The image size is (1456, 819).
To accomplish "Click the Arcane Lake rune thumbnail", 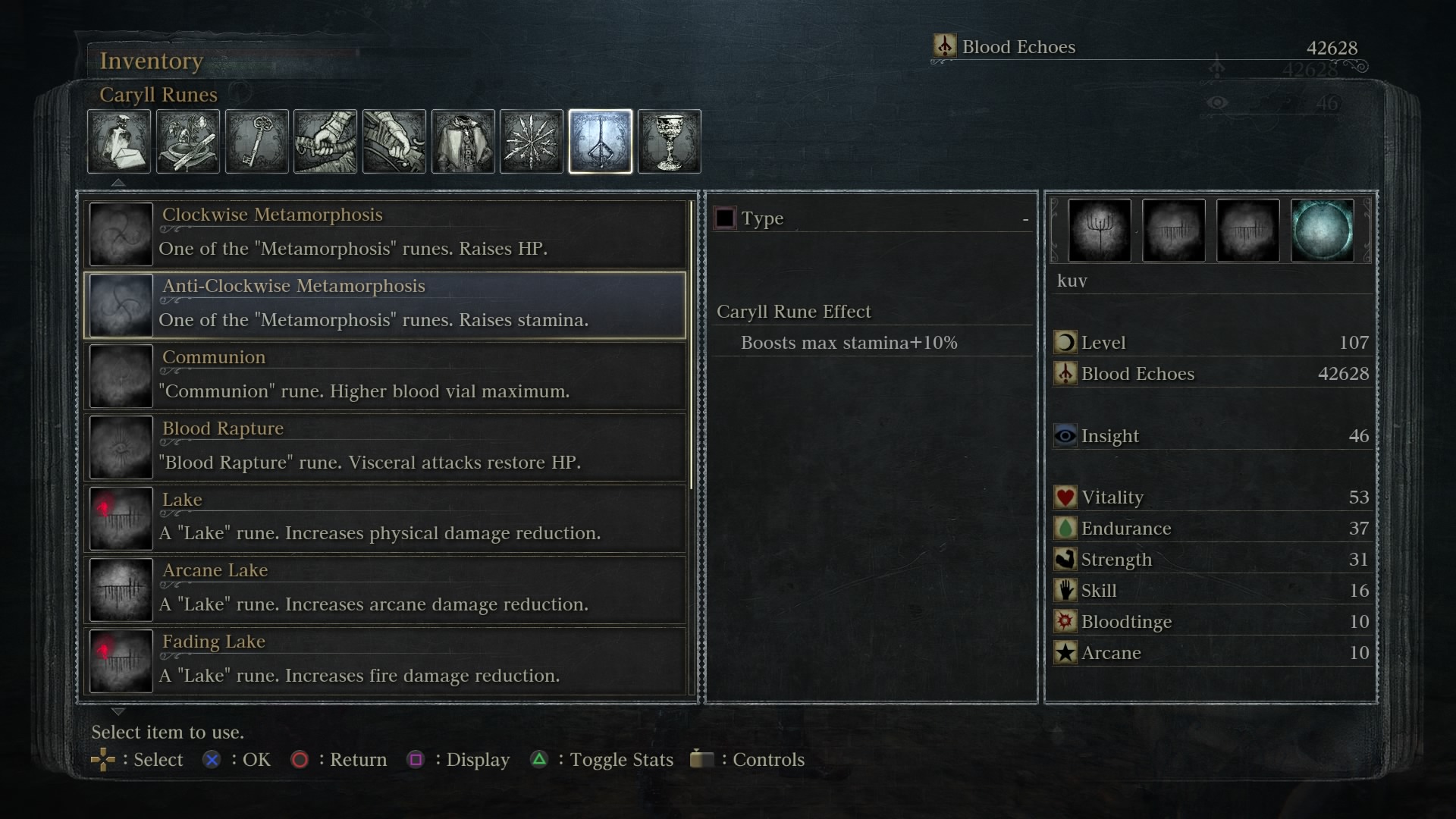I will point(121,590).
